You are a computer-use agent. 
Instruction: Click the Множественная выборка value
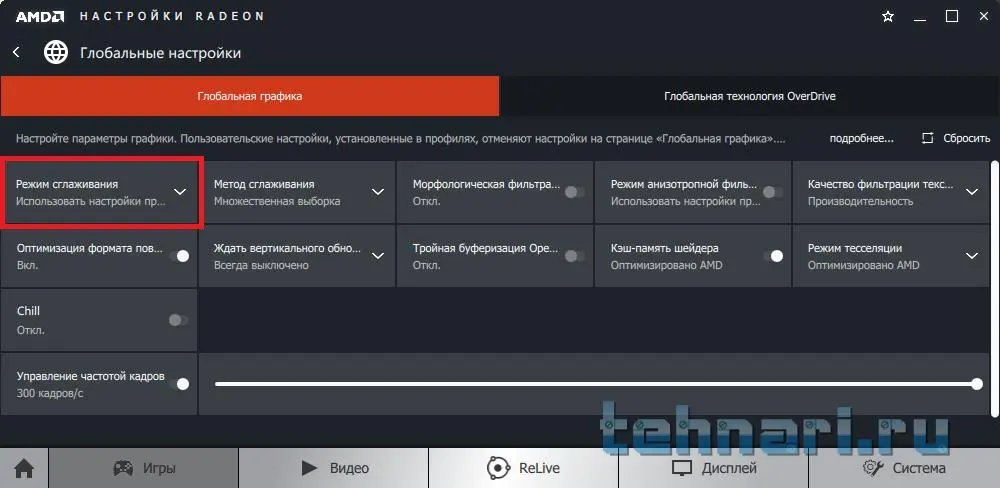click(277, 202)
